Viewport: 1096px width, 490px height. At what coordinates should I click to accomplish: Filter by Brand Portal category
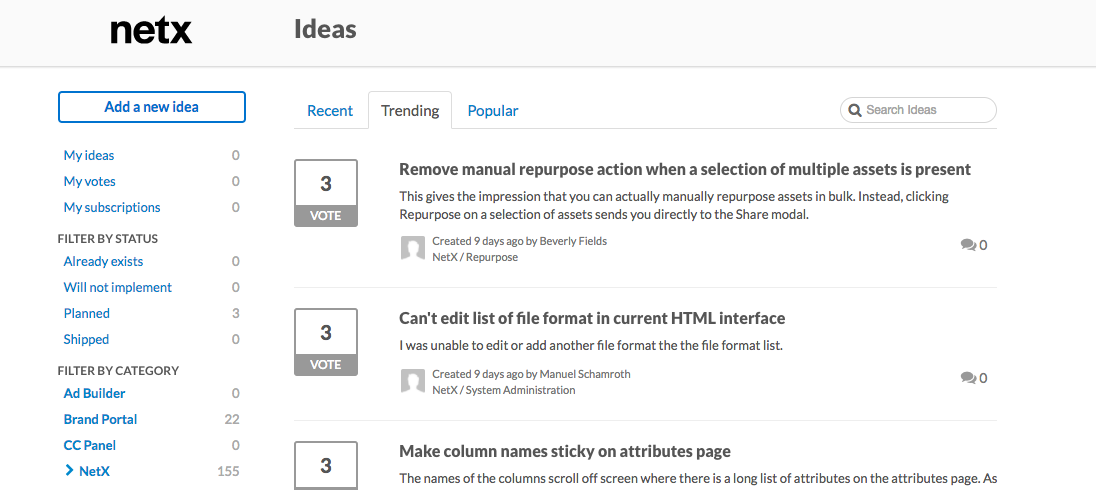point(100,419)
